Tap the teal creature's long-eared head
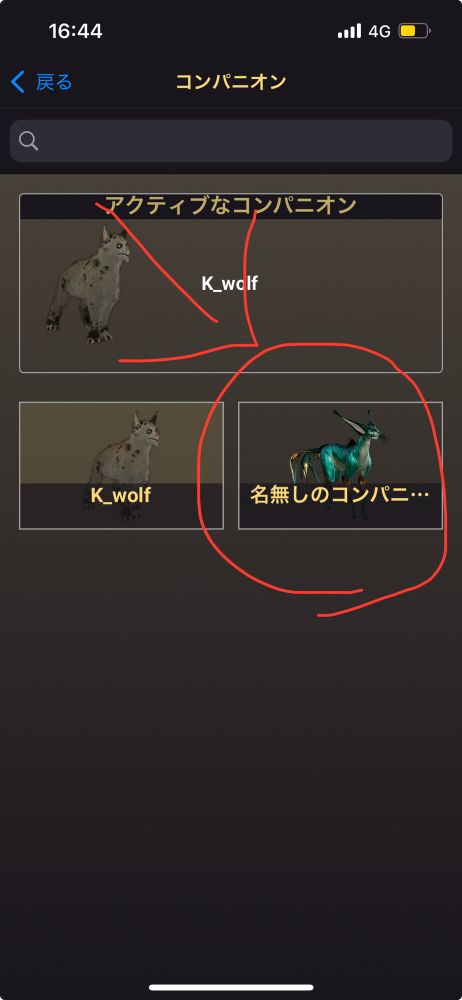The height and width of the screenshot is (1000, 462). pyautogui.click(x=361, y=427)
